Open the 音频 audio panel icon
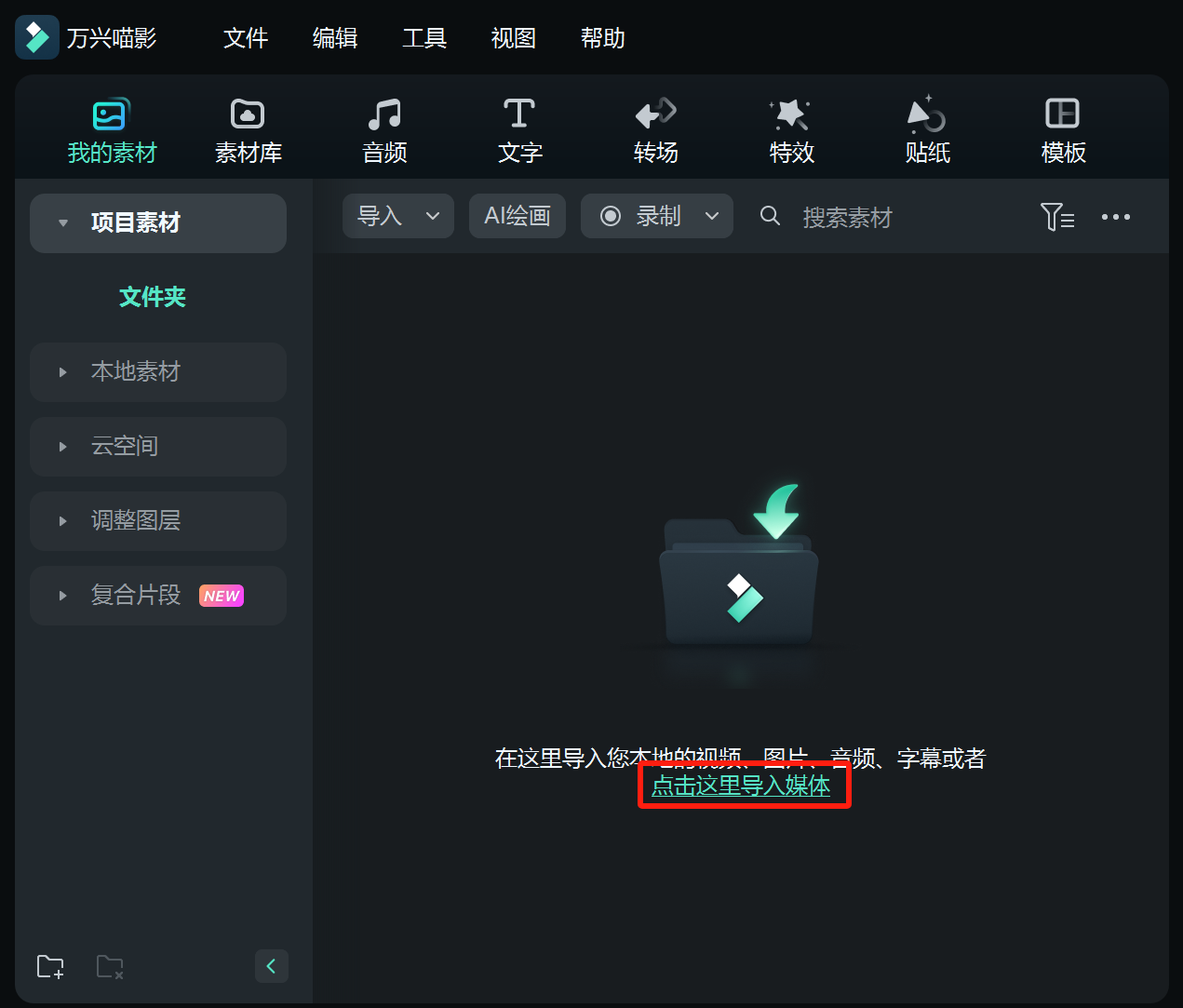This screenshot has width=1183, height=1008. click(x=383, y=128)
